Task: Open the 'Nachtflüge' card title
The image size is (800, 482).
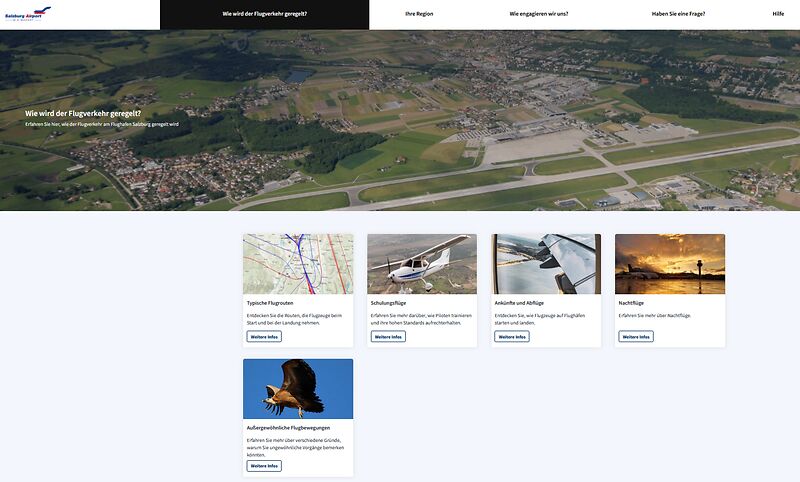Action: point(633,302)
